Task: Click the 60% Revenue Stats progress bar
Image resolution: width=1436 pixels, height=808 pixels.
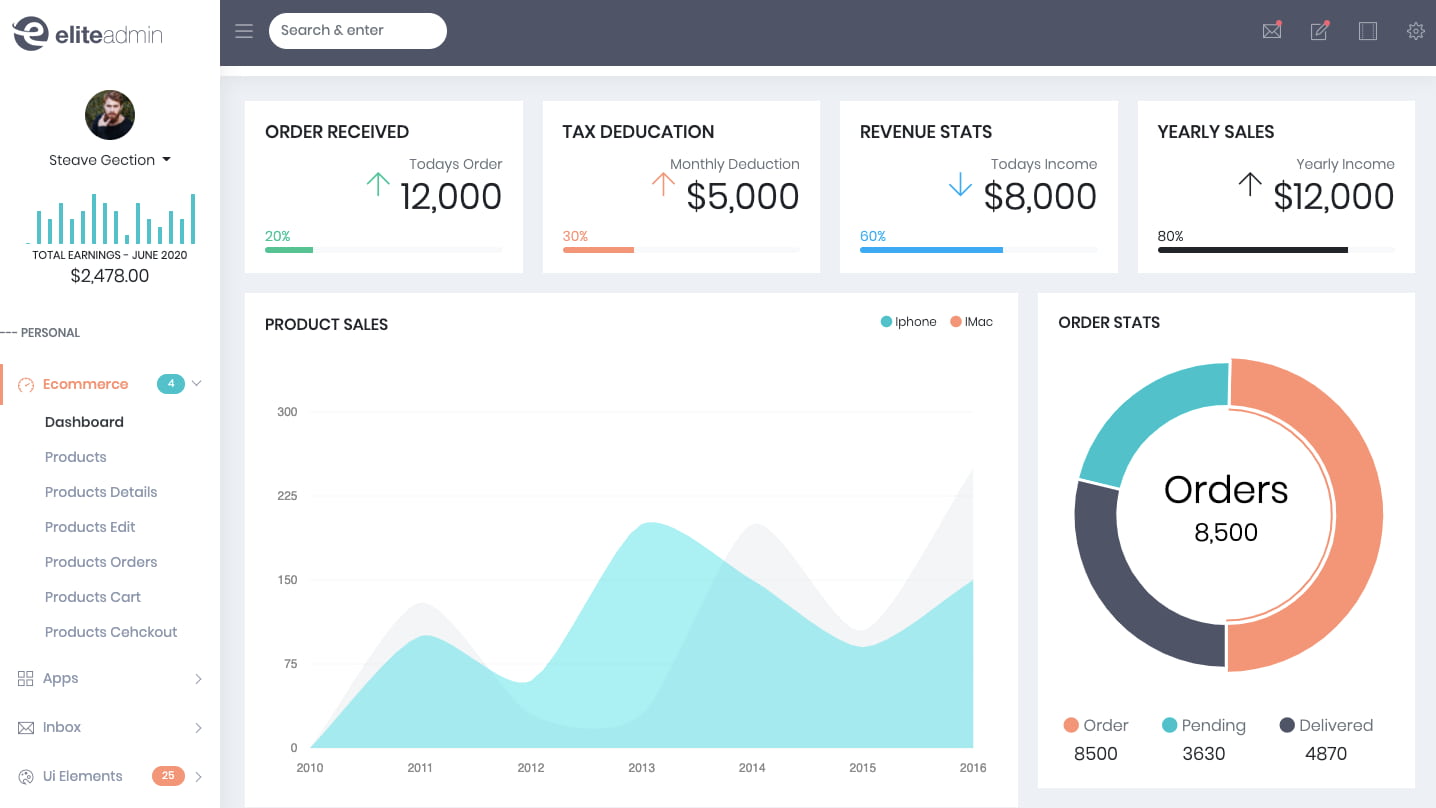Action: pyautogui.click(x=930, y=250)
